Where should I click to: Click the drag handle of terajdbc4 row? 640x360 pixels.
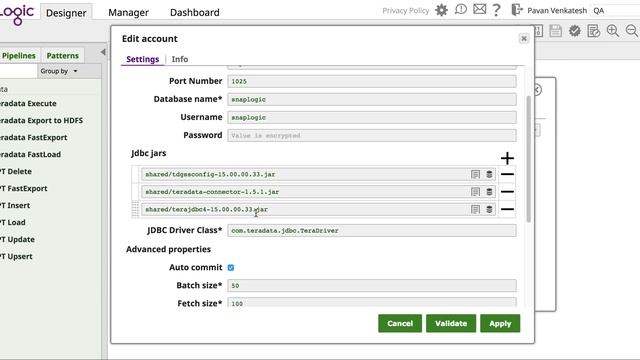(136, 209)
